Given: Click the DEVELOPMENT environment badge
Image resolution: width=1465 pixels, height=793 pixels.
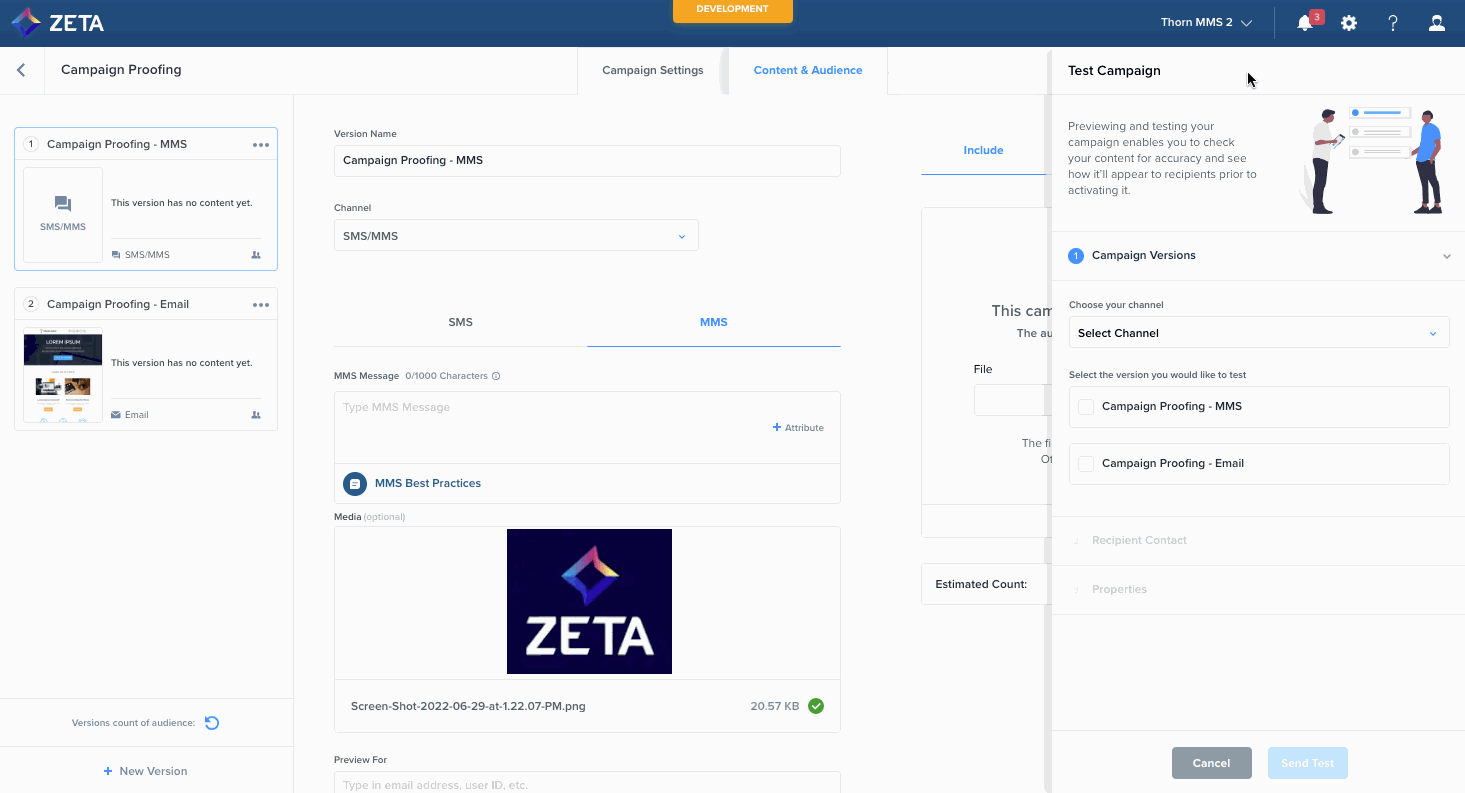Looking at the screenshot, I should tap(733, 10).
